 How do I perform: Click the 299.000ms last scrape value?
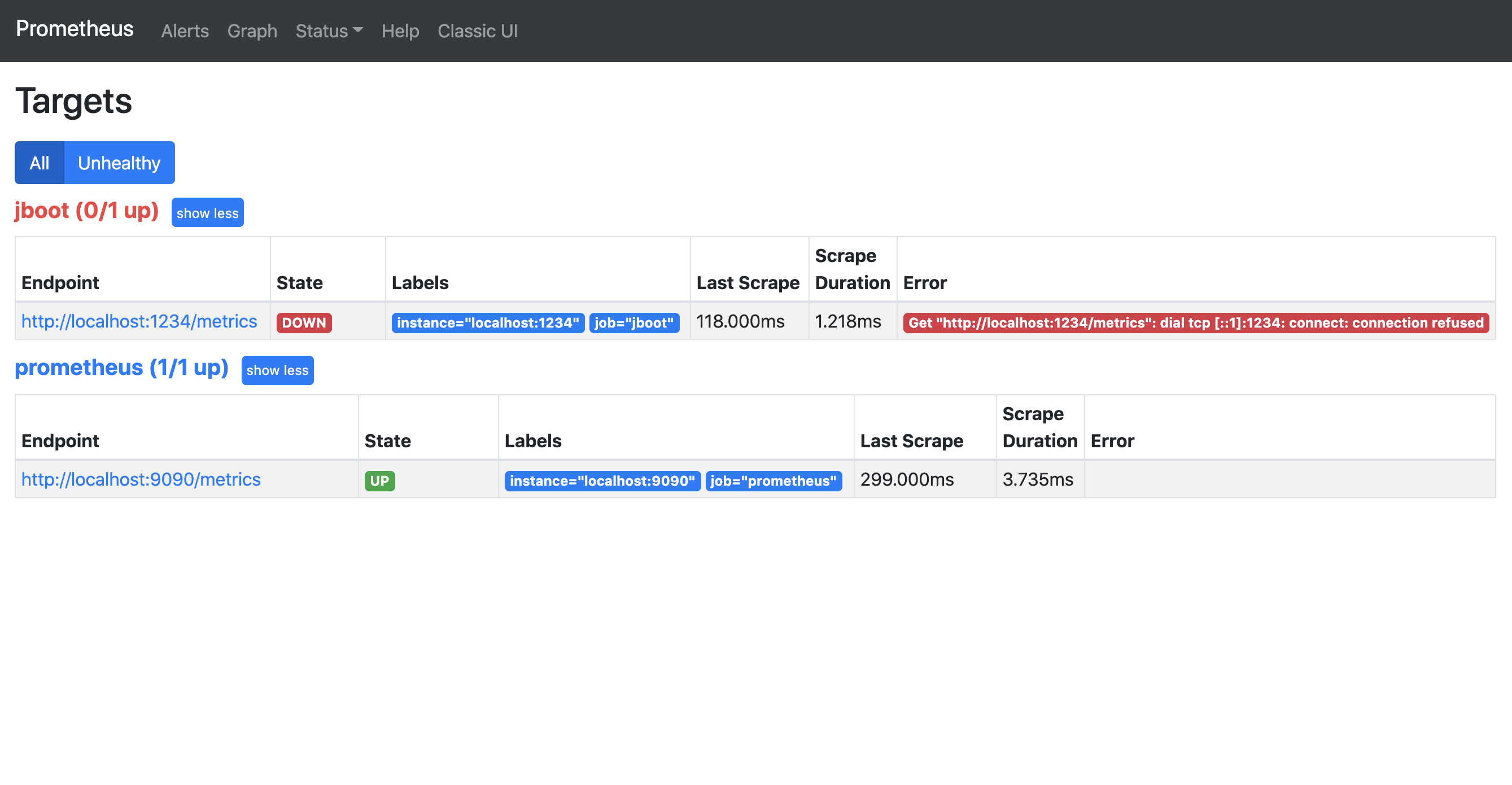907,479
